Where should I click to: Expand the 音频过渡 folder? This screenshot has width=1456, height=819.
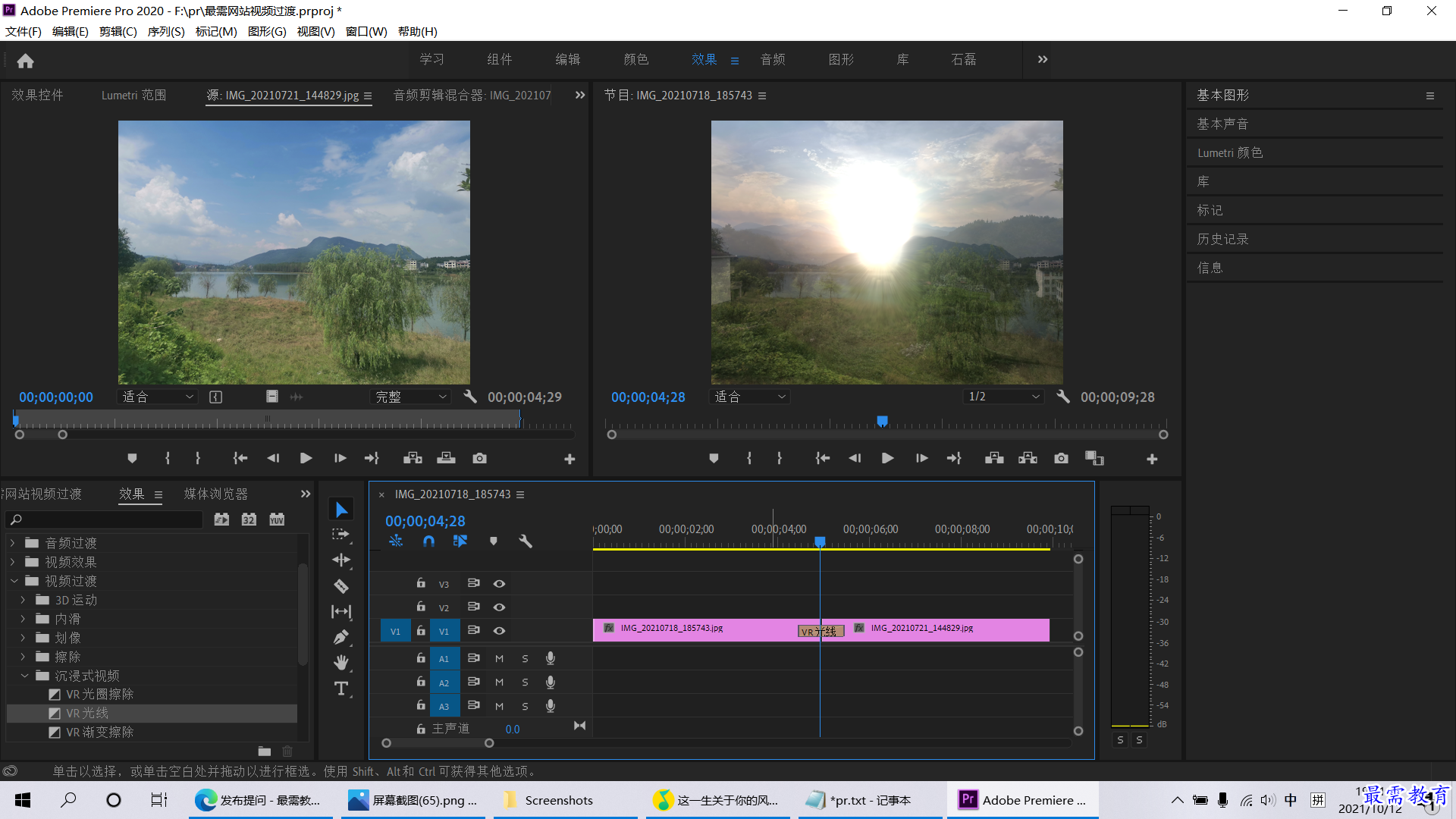pos(12,543)
